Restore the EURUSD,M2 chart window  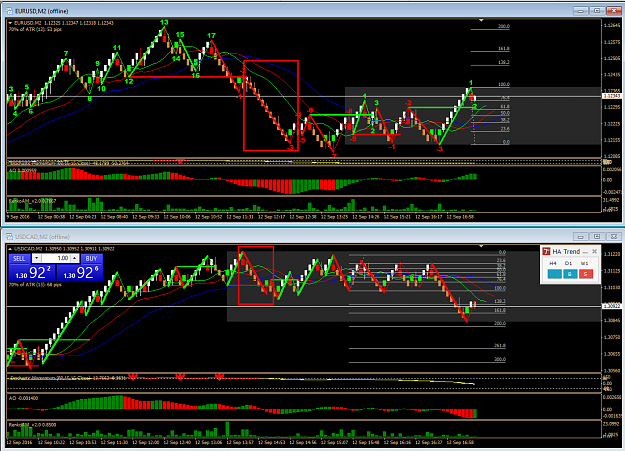[x=597, y=11]
